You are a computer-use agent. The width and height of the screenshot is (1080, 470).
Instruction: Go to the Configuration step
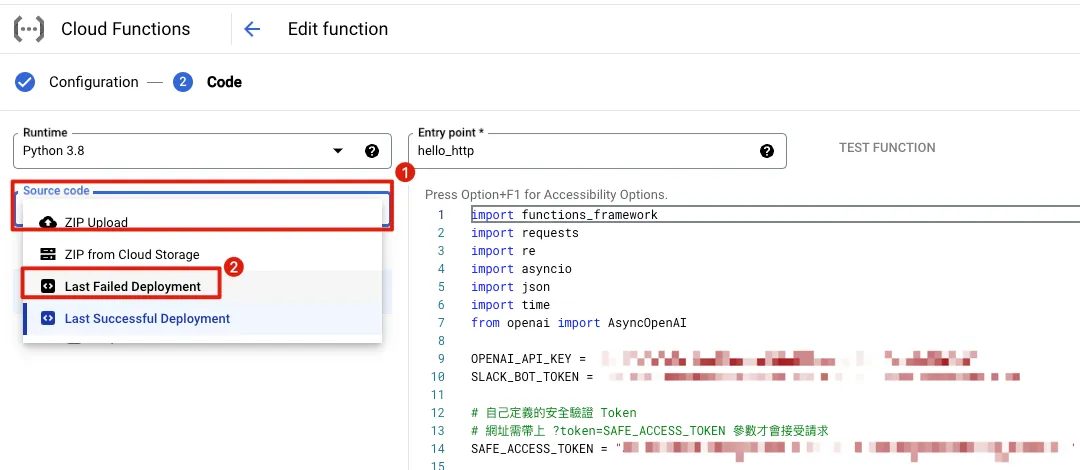93,82
